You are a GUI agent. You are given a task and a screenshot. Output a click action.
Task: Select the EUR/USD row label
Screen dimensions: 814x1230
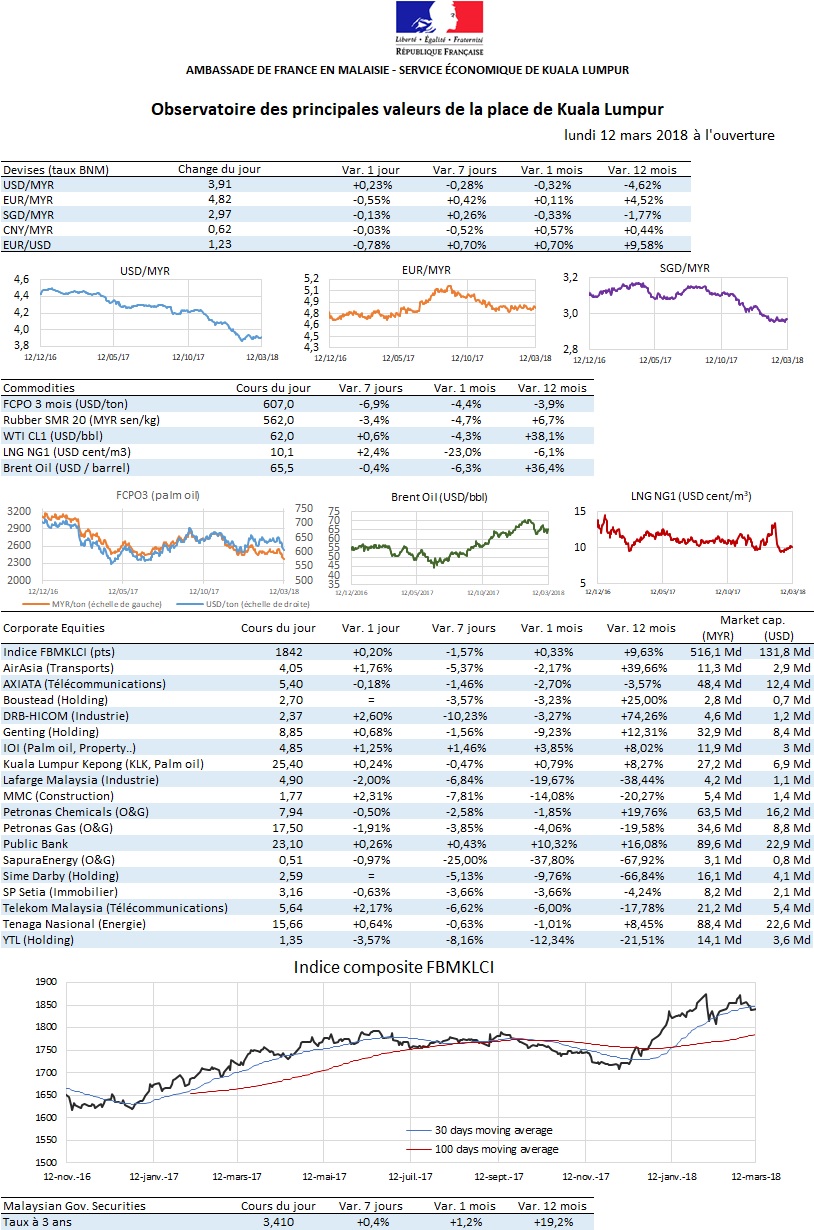tap(30, 243)
